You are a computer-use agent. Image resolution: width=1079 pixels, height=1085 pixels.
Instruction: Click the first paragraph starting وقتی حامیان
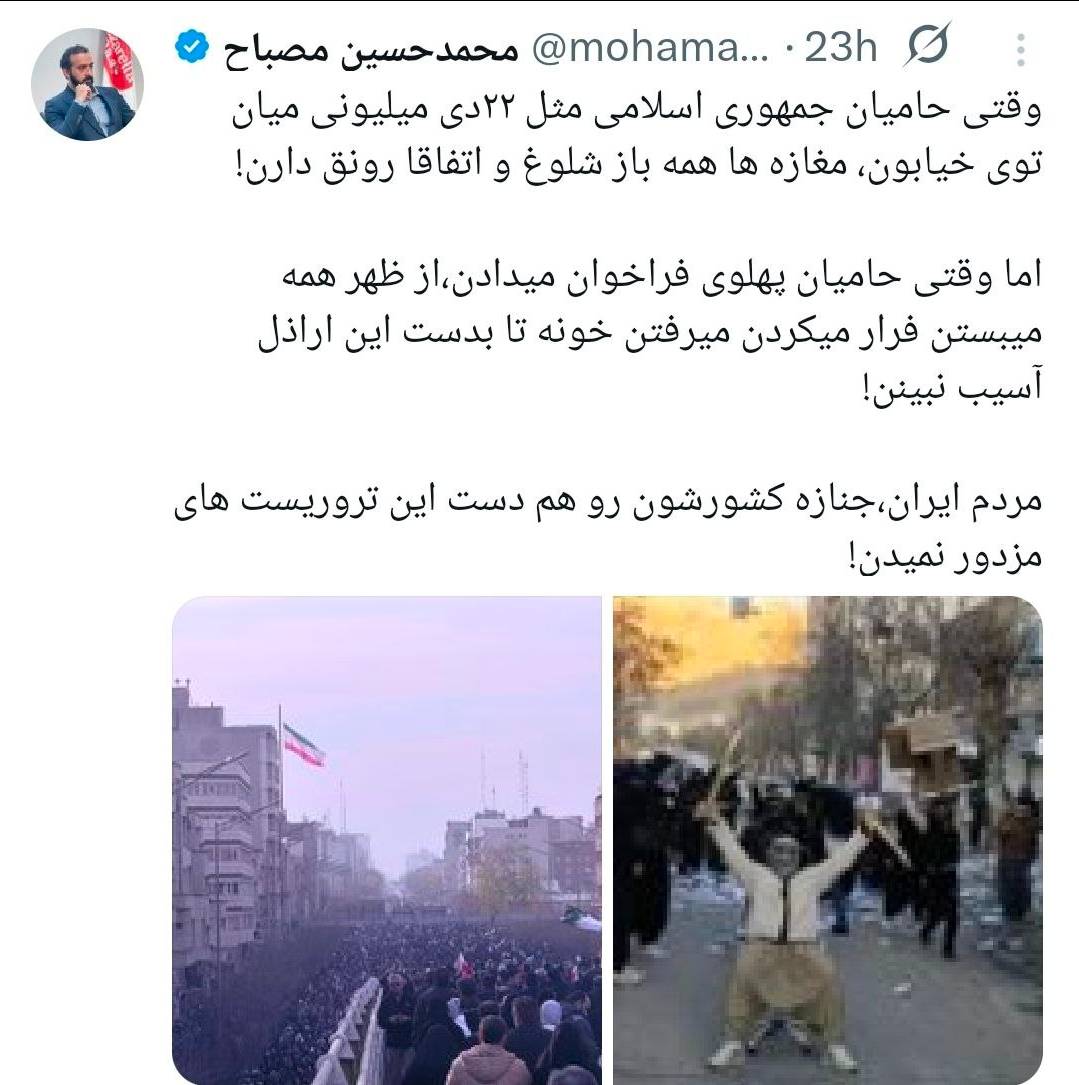[x=637, y=137]
